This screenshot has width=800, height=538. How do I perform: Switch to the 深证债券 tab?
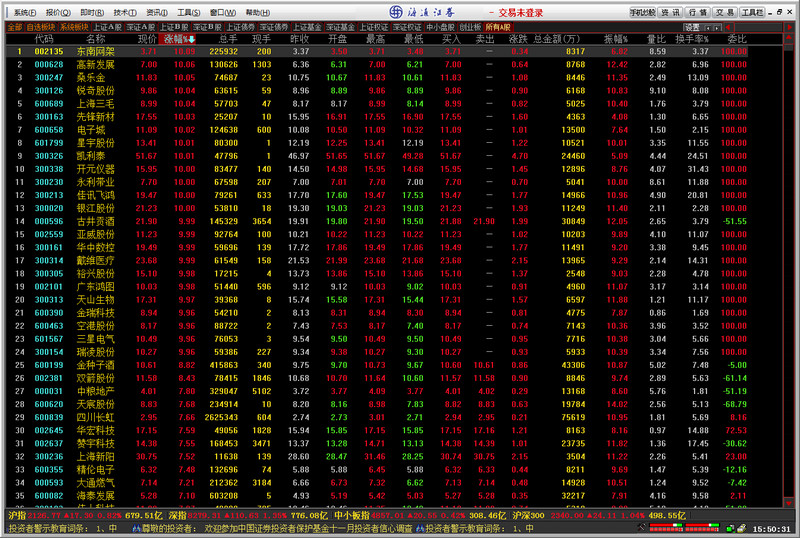pyautogui.click(x=274, y=27)
